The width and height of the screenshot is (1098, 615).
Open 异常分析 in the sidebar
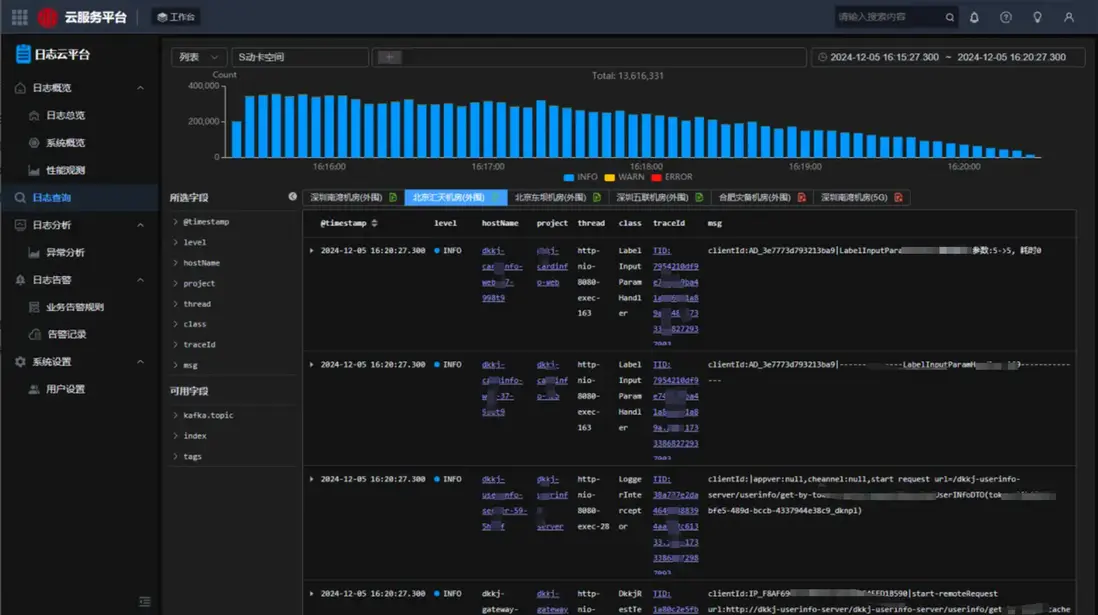[x=66, y=252]
